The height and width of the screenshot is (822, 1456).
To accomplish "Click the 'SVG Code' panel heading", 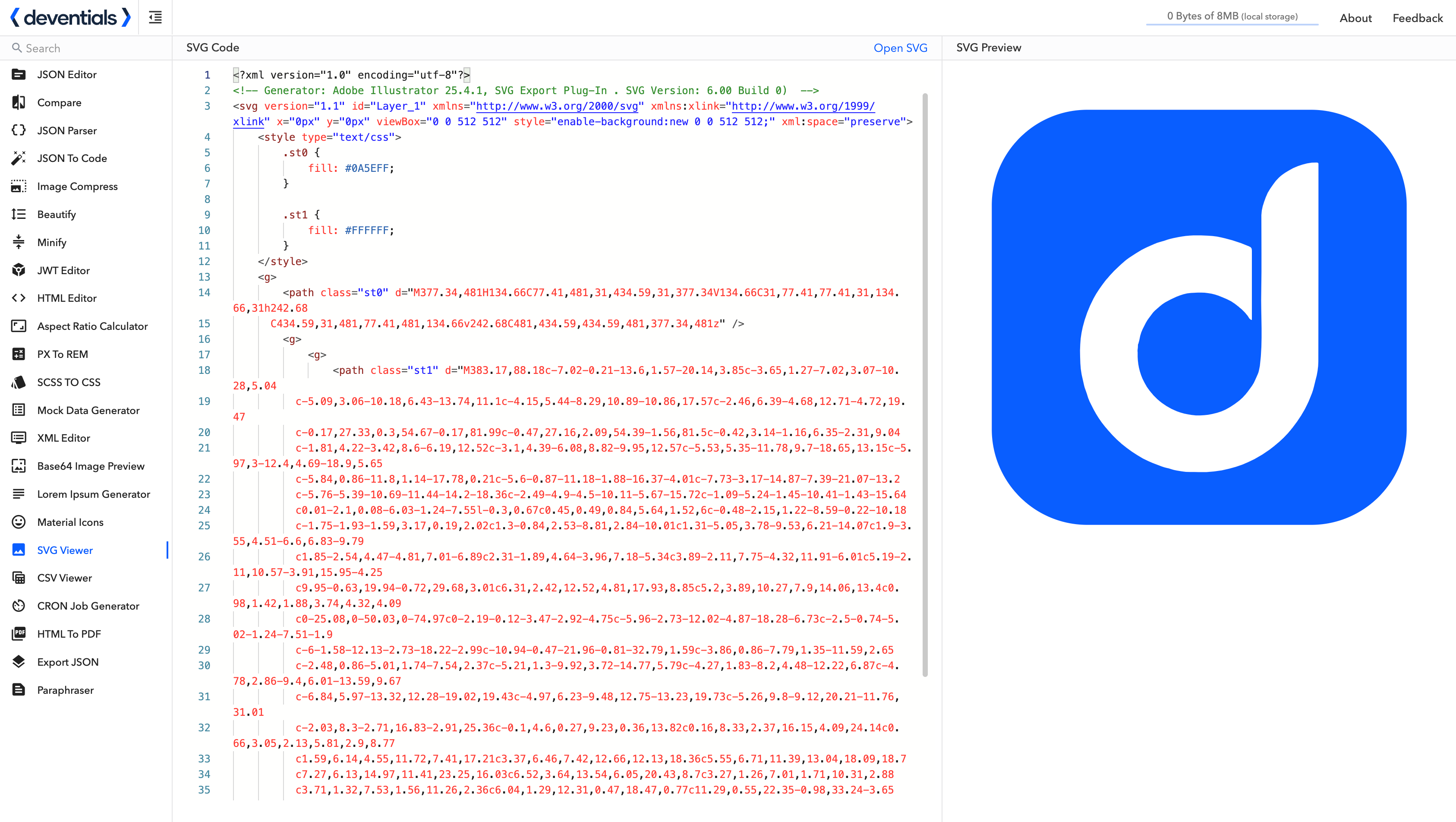I will (x=212, y=47).
